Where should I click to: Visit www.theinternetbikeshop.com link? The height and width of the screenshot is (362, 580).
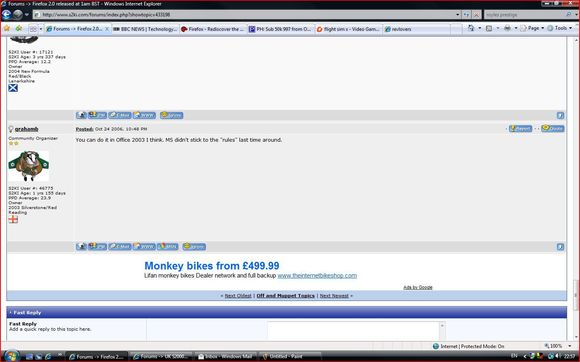[x=317, y=276]
